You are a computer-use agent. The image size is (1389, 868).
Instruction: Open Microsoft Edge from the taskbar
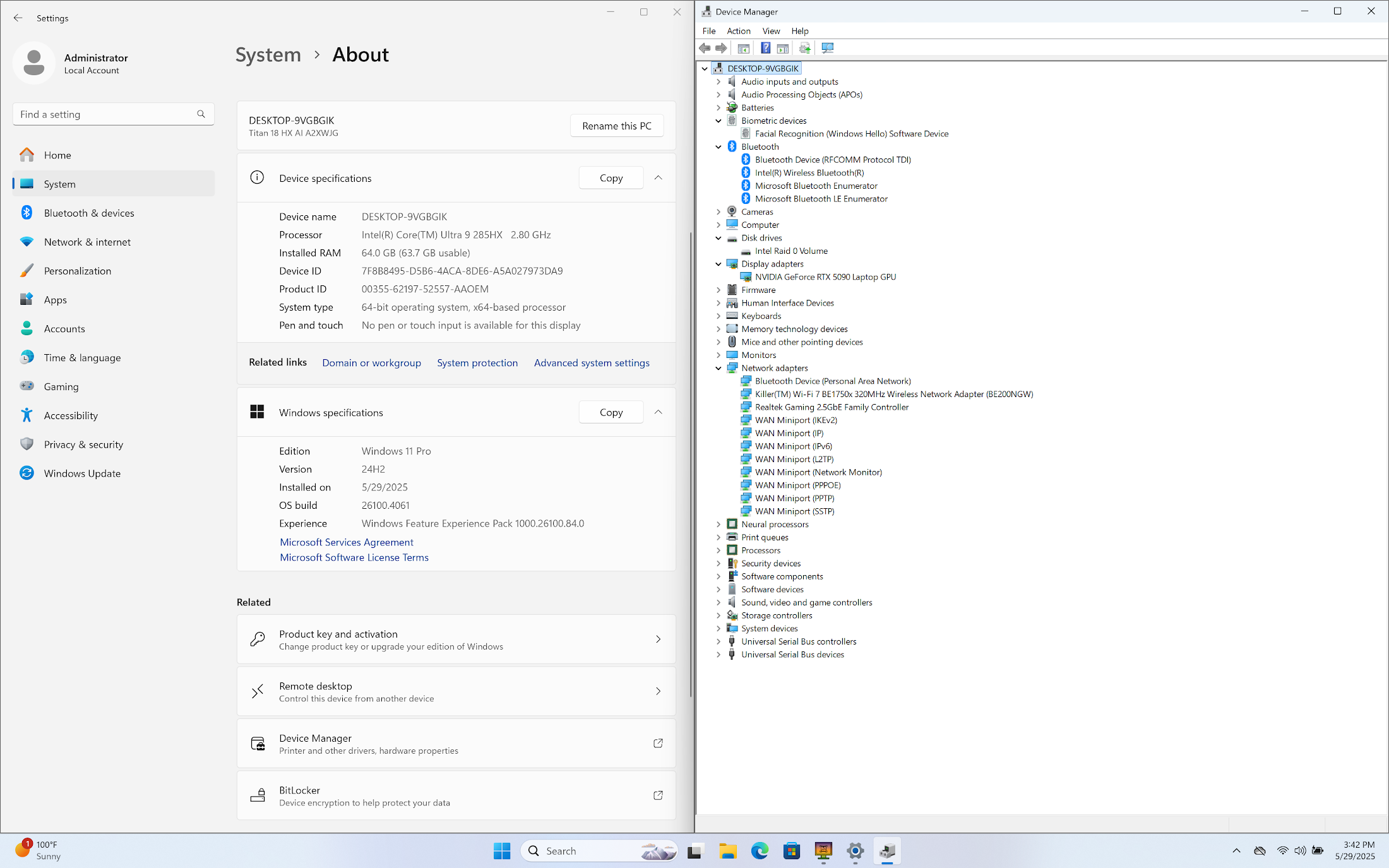click(x=760, y=851)
